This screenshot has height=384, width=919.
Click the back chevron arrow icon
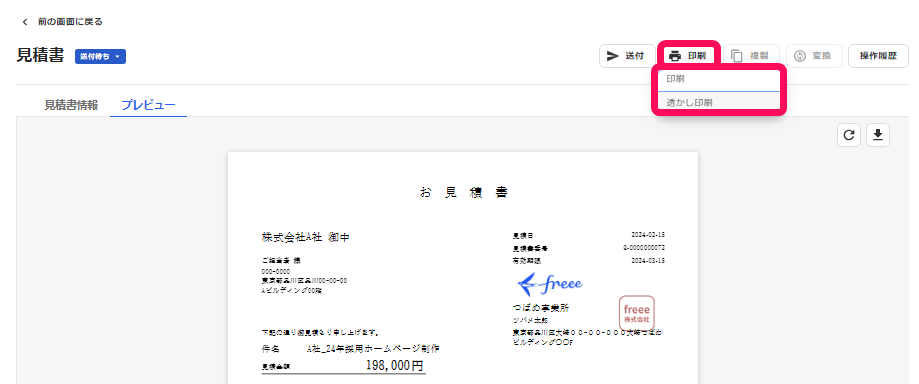point(24,22)
